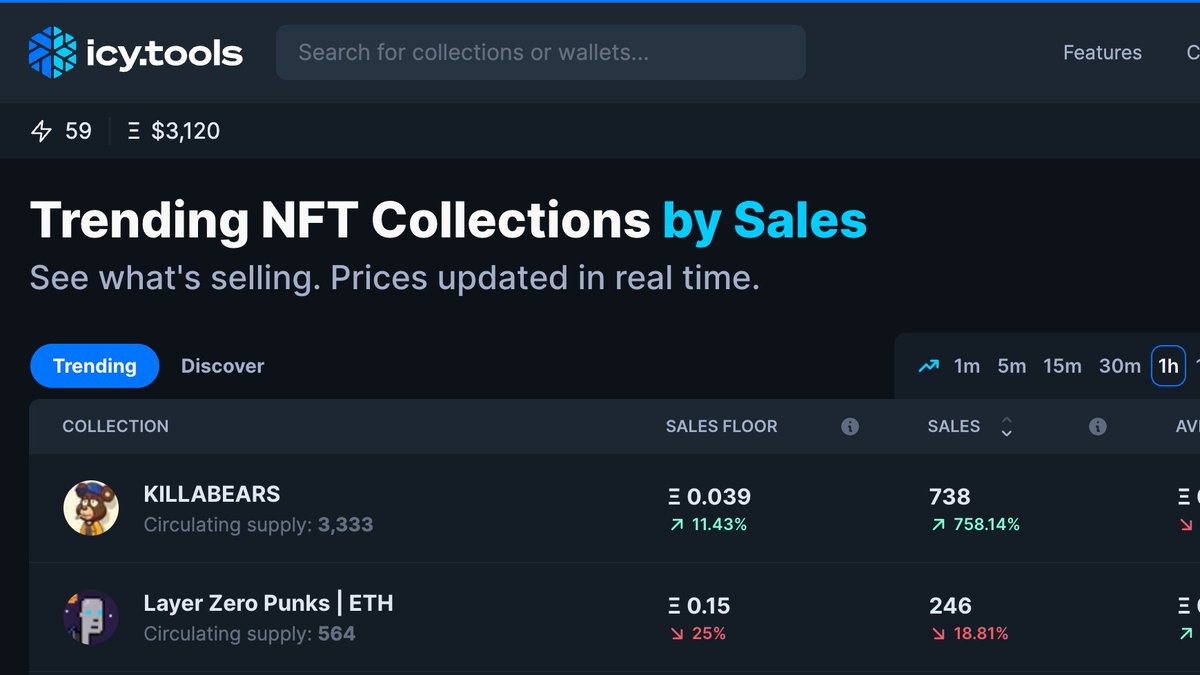The image size is (1200, 675).
Task: Open the Sales Floor info icon
Action: [850, 427]
